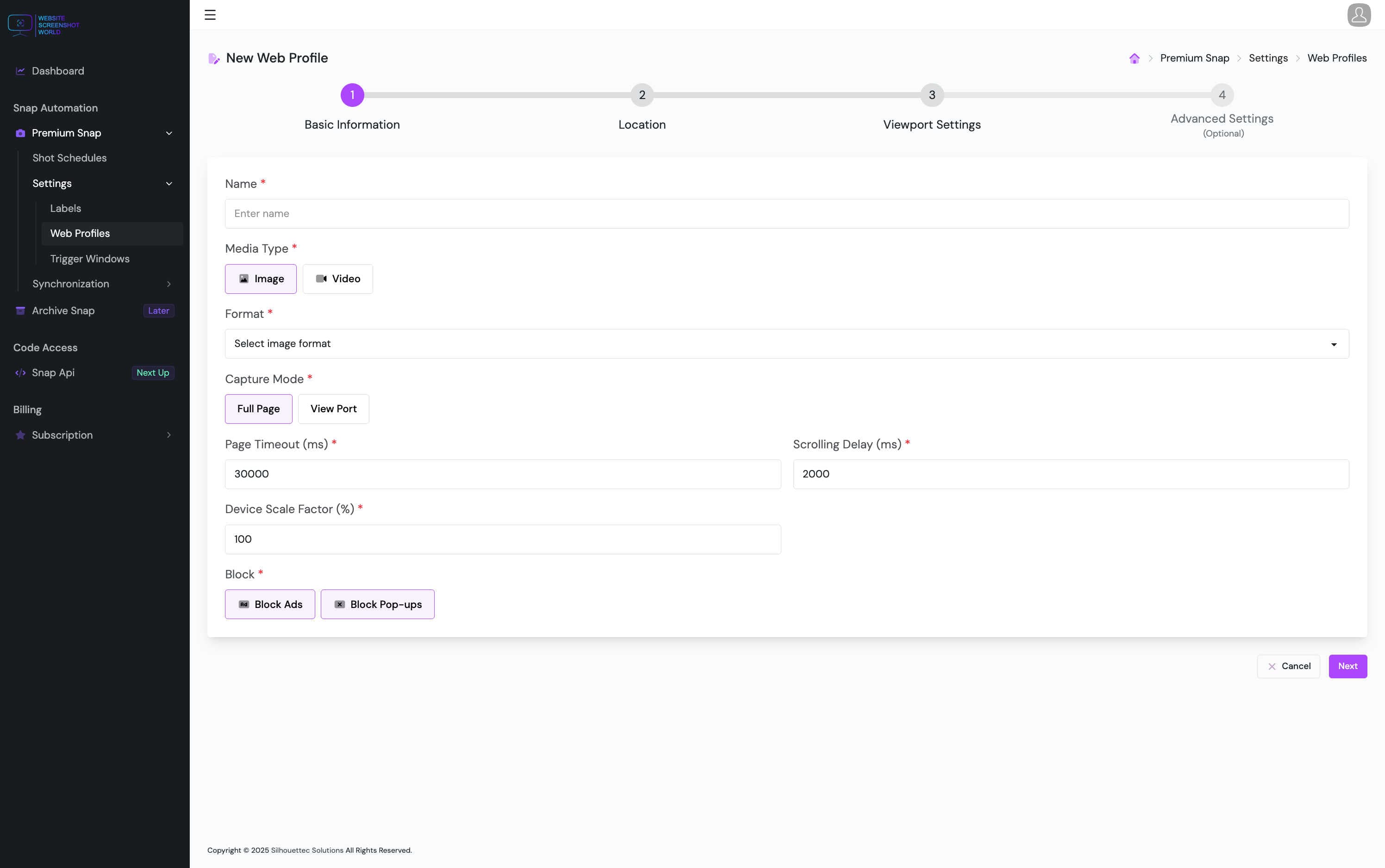Select the Snap Api code icon
The image size is (1385, 868).
tap(20, 372)
